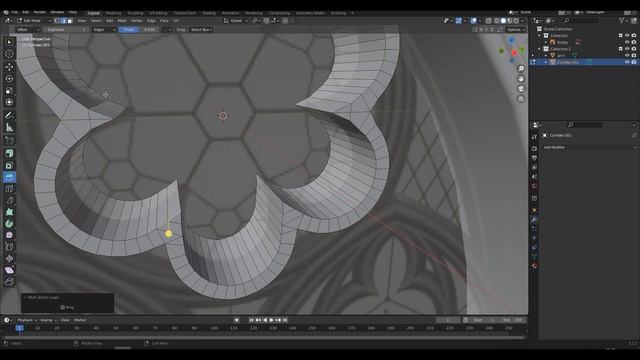The width and height of the screenshot is (640, 360).
Task: Click the viewport pan (hand) gizmo
Action: pos(521,79)
